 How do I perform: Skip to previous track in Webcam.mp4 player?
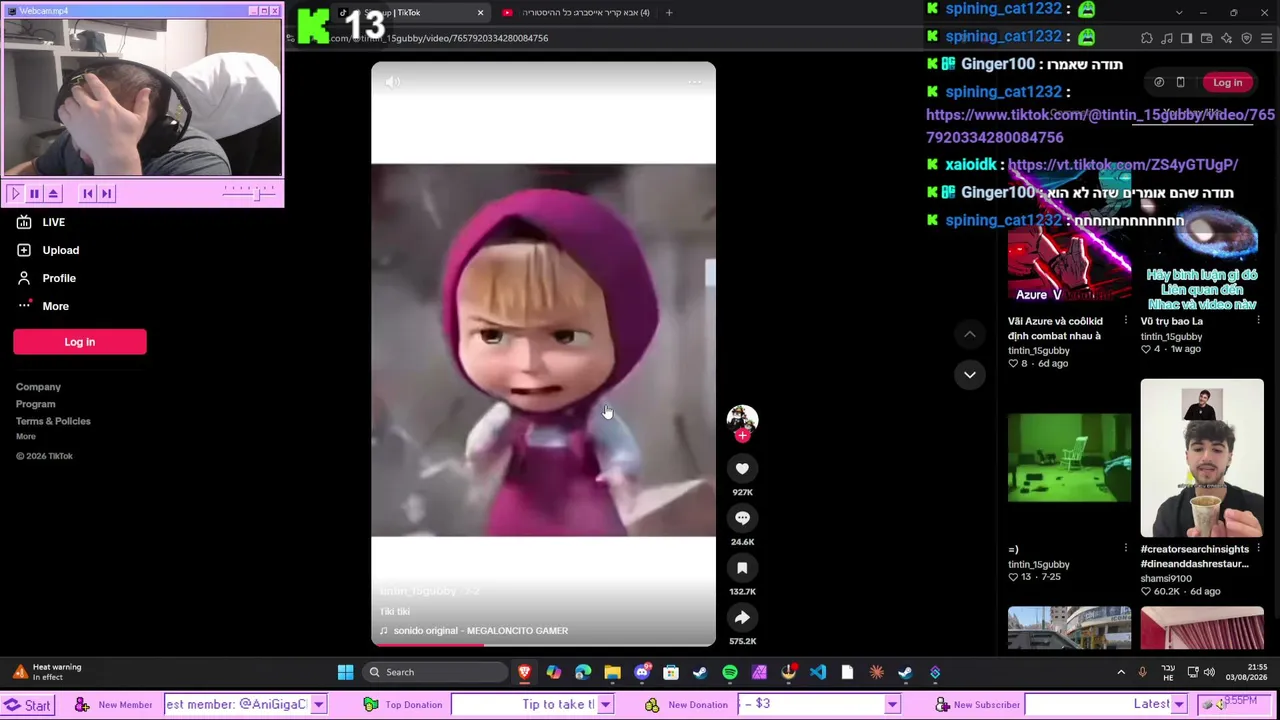click(88, 193)
